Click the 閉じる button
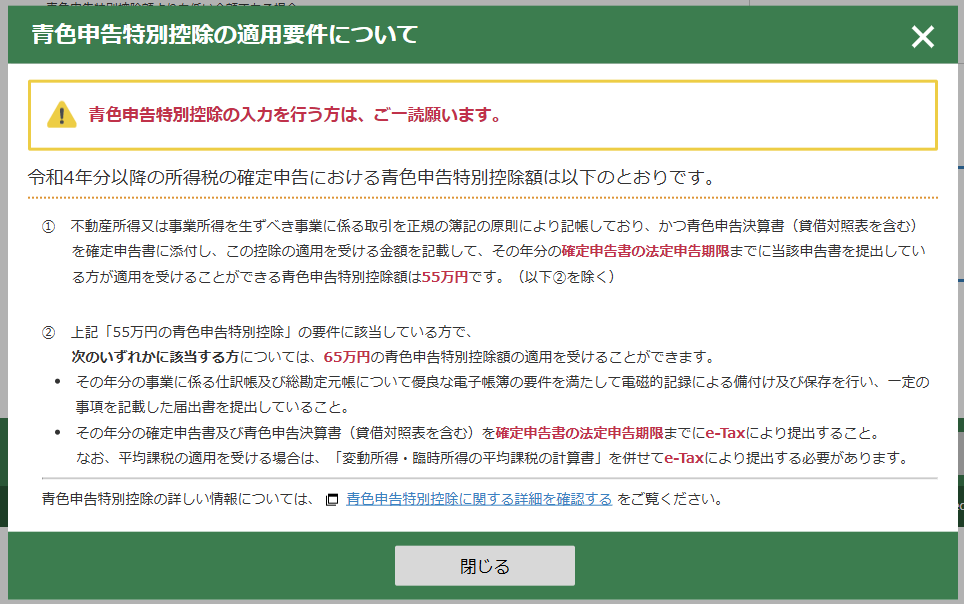The height and width of the screenshot is (604, 964). tap(484, 566)
